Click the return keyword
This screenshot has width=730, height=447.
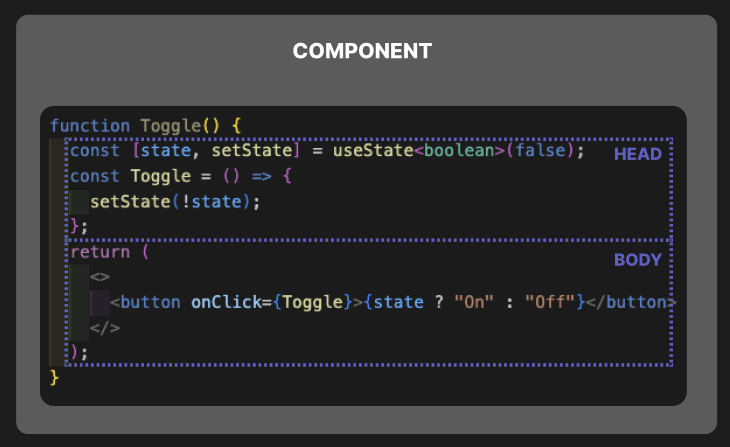point(100,252)
